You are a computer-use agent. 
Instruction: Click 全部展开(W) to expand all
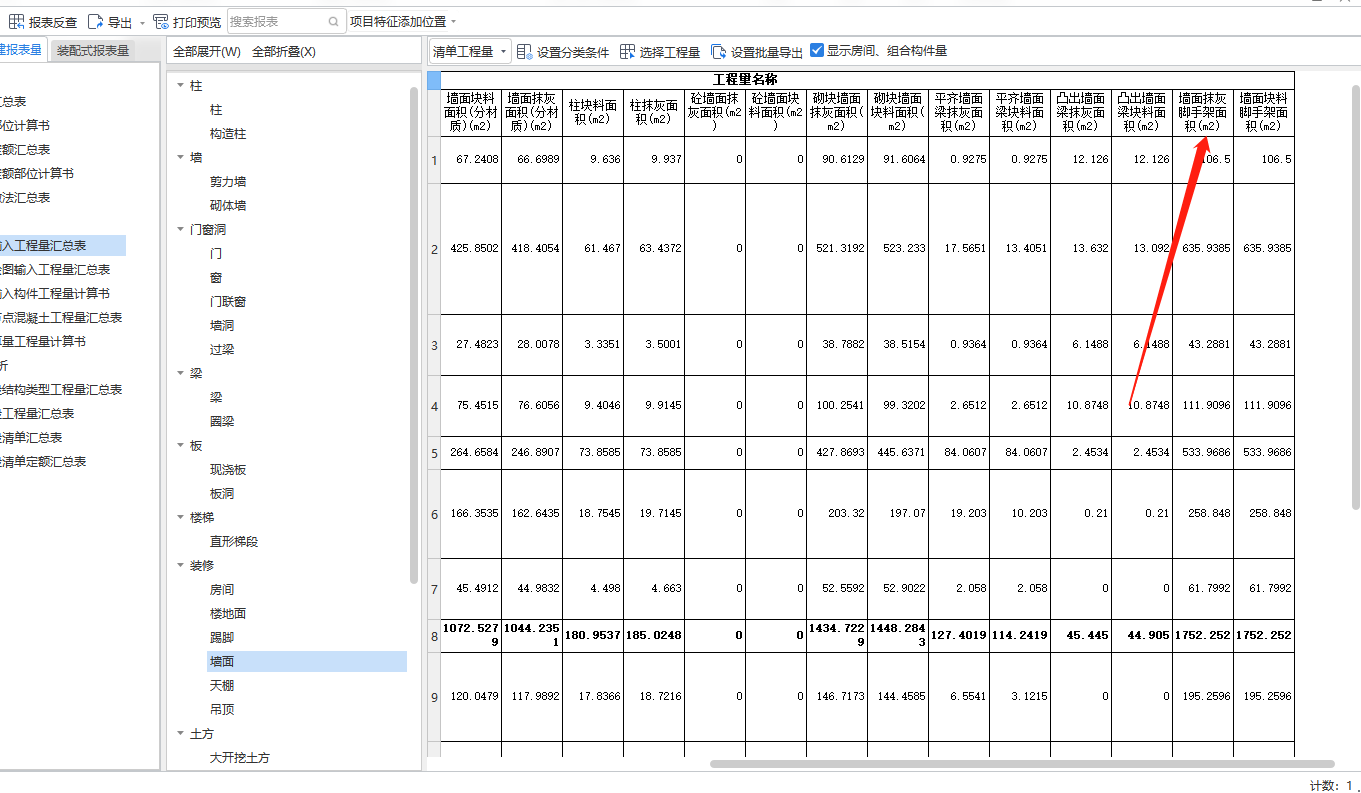(207, 51)
